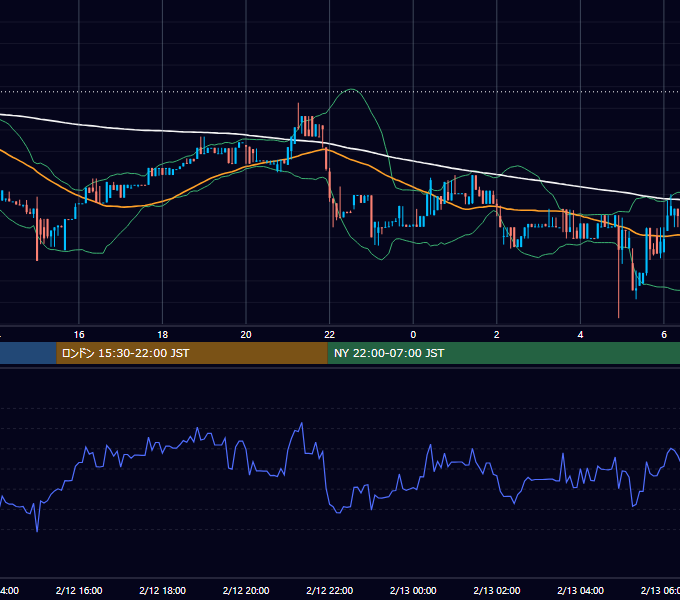The height and width of the screenshot is (600, 680).
Task: Click the 2/12 16:00 time label
Action: point(79,590)
